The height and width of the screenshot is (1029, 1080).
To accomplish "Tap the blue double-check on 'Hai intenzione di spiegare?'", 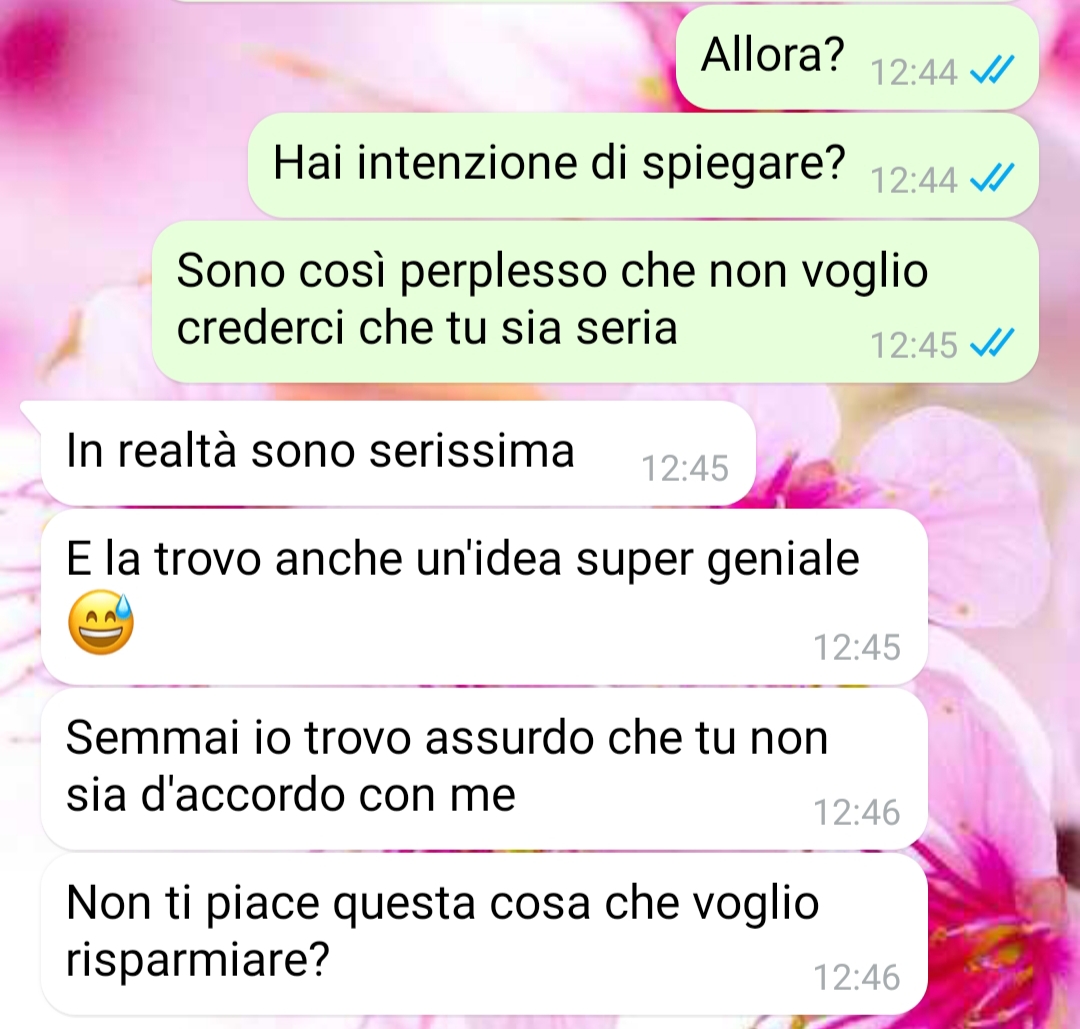I will click(992, 178).
